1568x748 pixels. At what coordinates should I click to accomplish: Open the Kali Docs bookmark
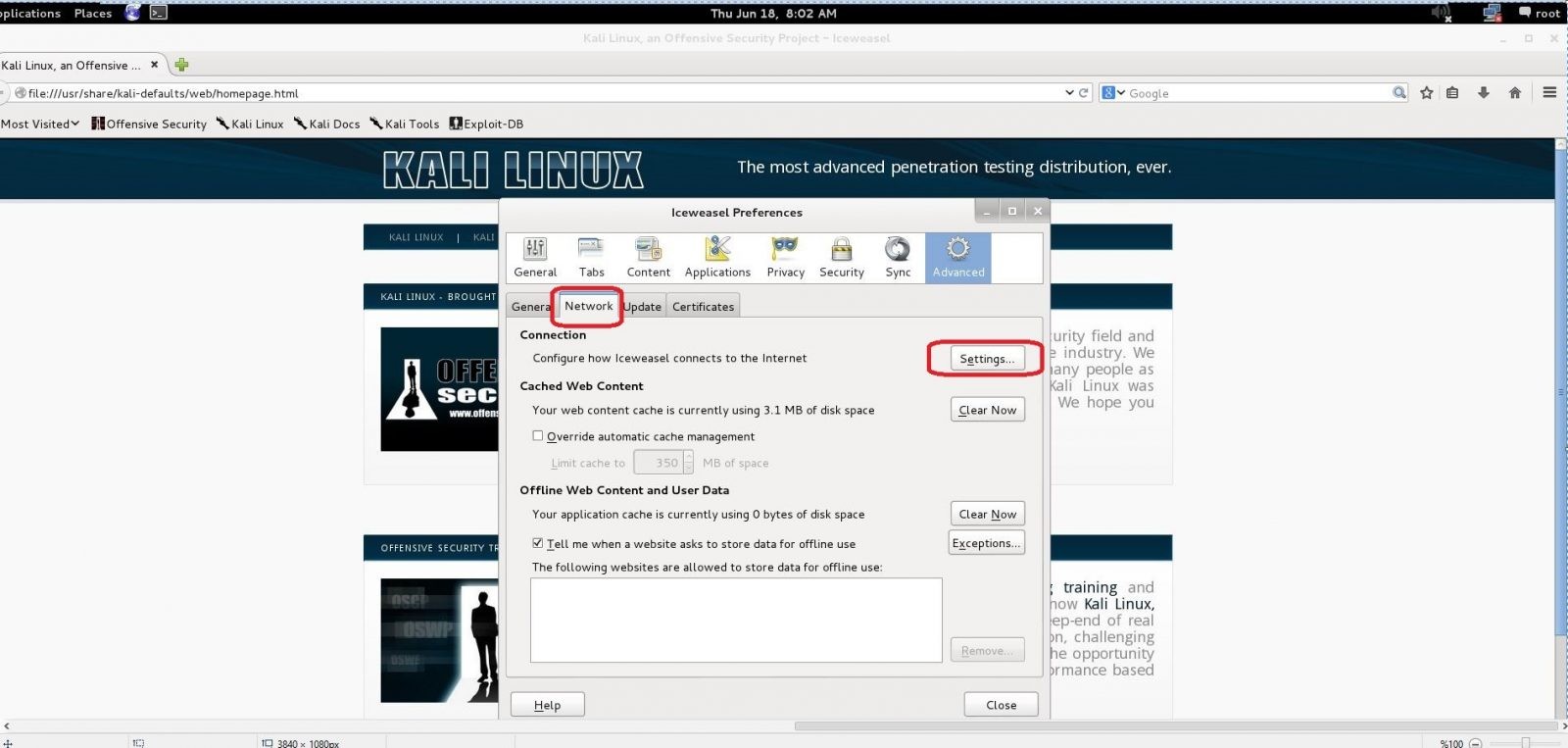pos(327,124)
